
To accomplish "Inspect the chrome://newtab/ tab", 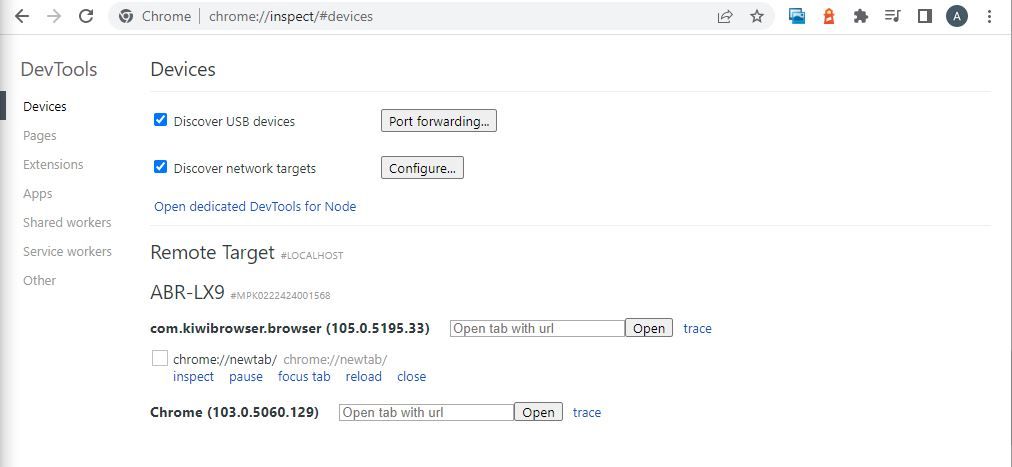I will click(194, 377).
